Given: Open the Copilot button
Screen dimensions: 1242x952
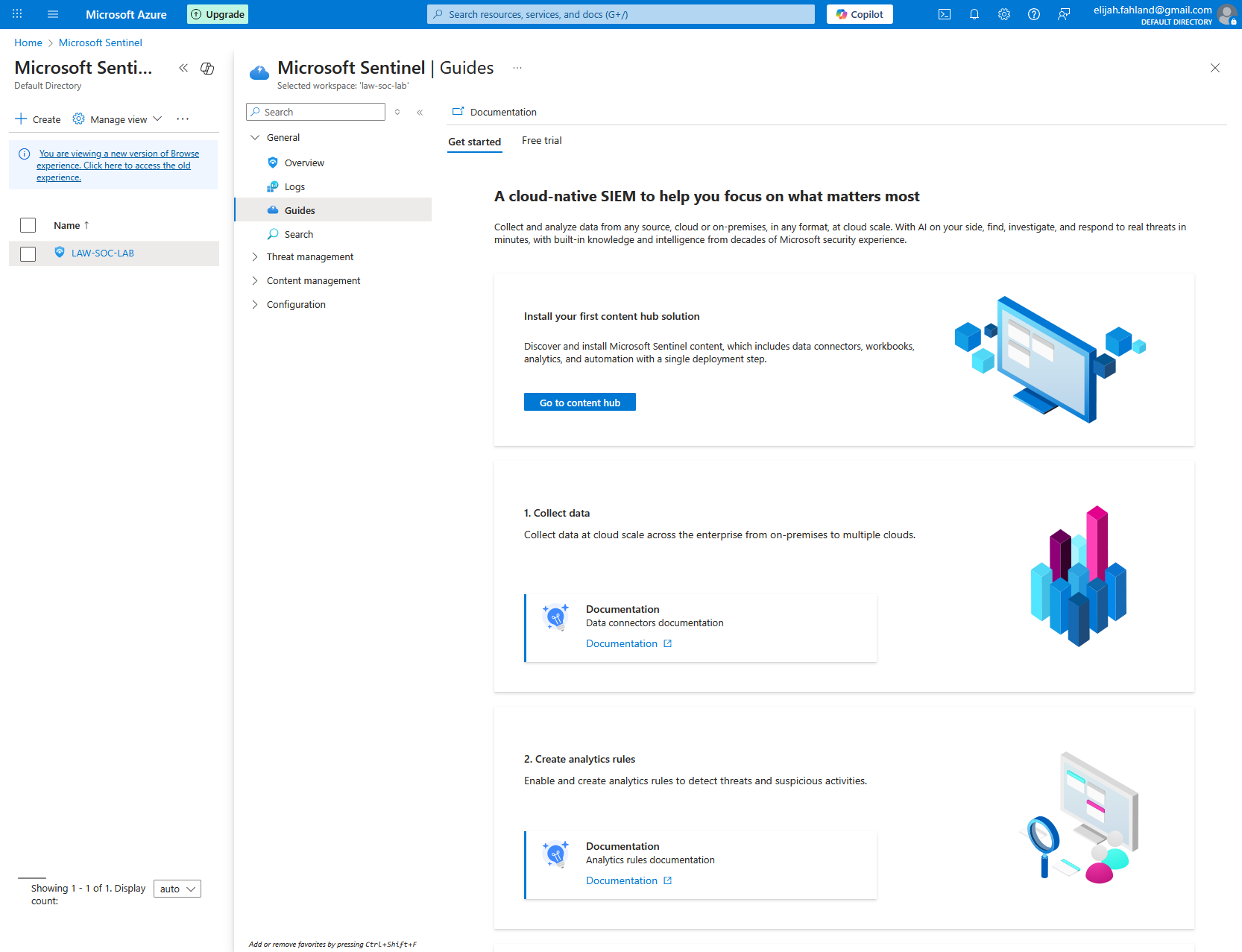Looking at the screenshot, I should point(860,14).
